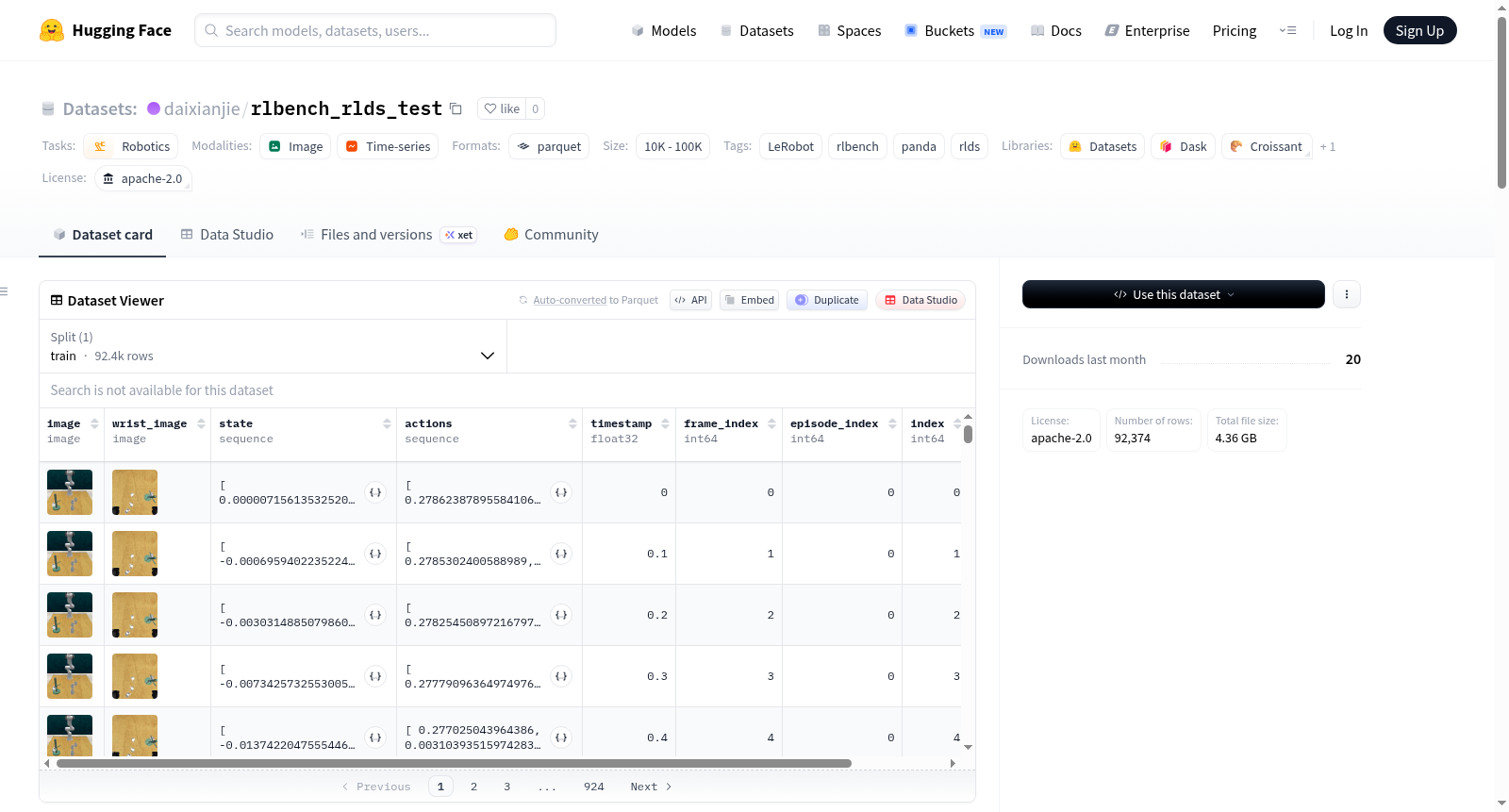Open the more navigation menu icon
The width and height of the screenshot is (1509, 812).
(1287, 30)
